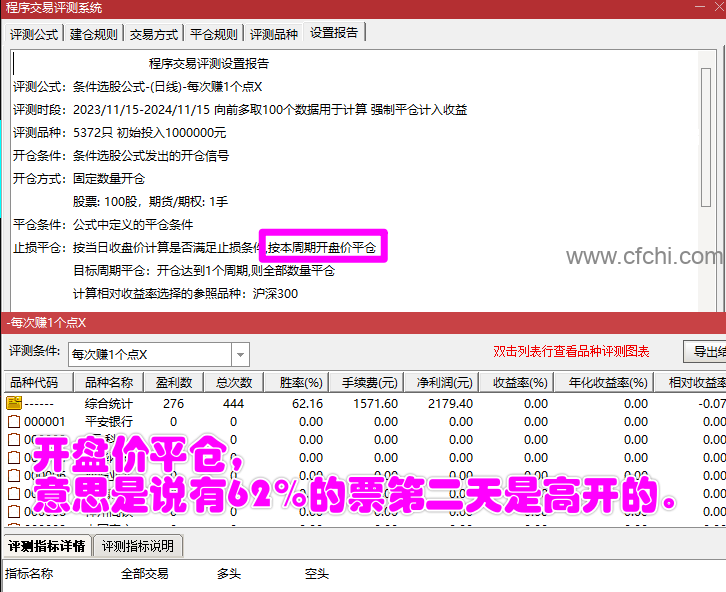Select the 平仓规则 tab
Screen dimensions: 726x592
[213, 34]
